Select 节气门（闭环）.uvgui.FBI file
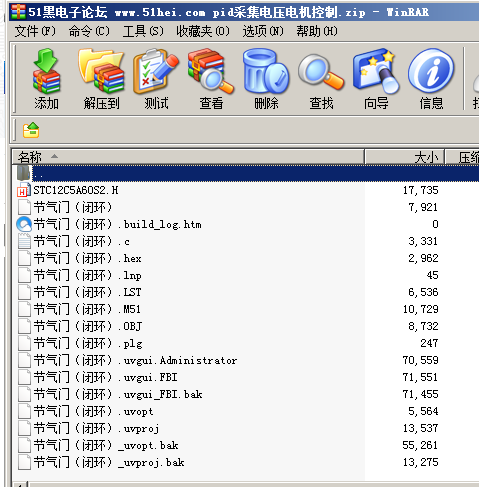The height and width of the screenshot is (487, 479). point(105,377)
